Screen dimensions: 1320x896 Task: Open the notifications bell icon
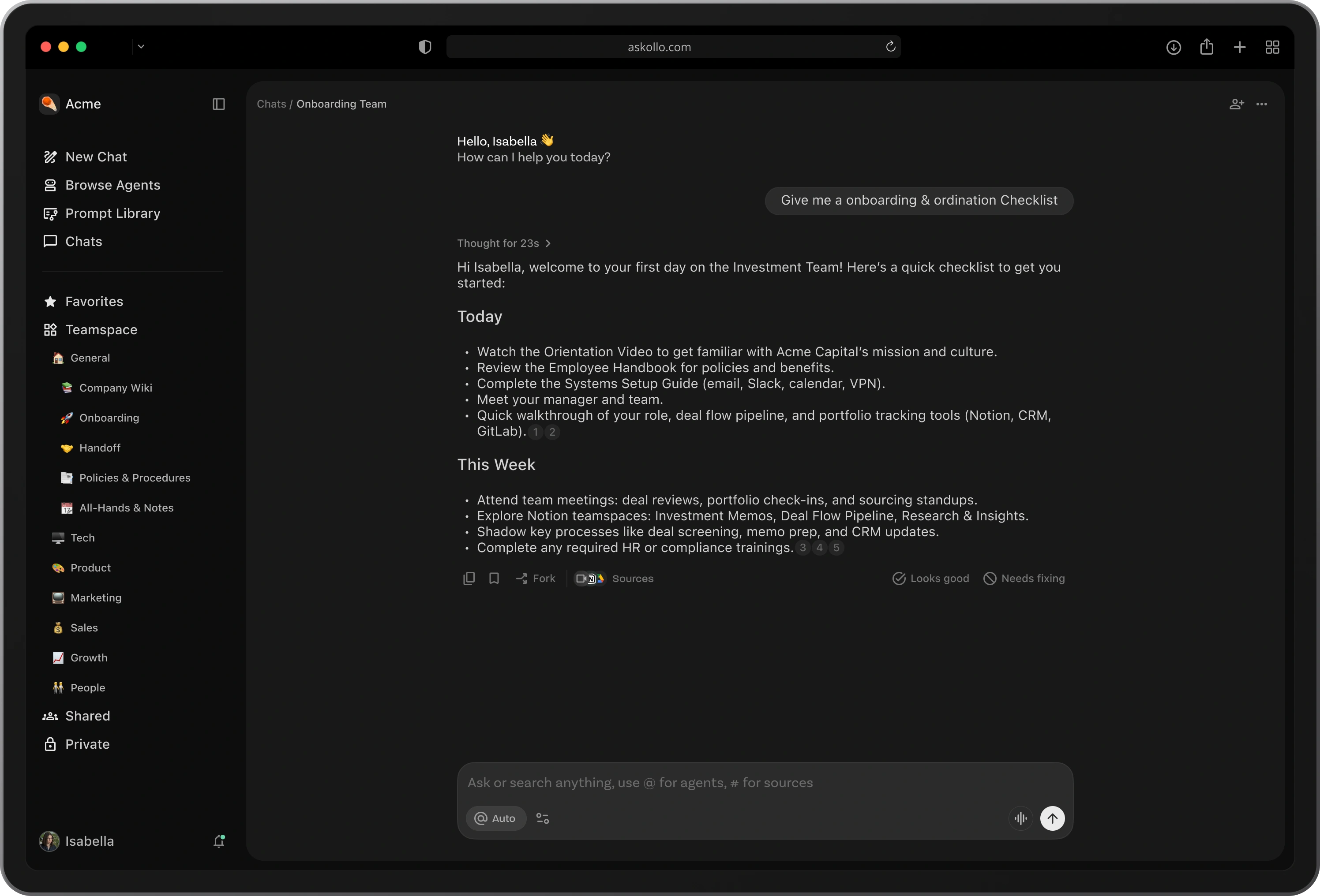tap(219, 841)
